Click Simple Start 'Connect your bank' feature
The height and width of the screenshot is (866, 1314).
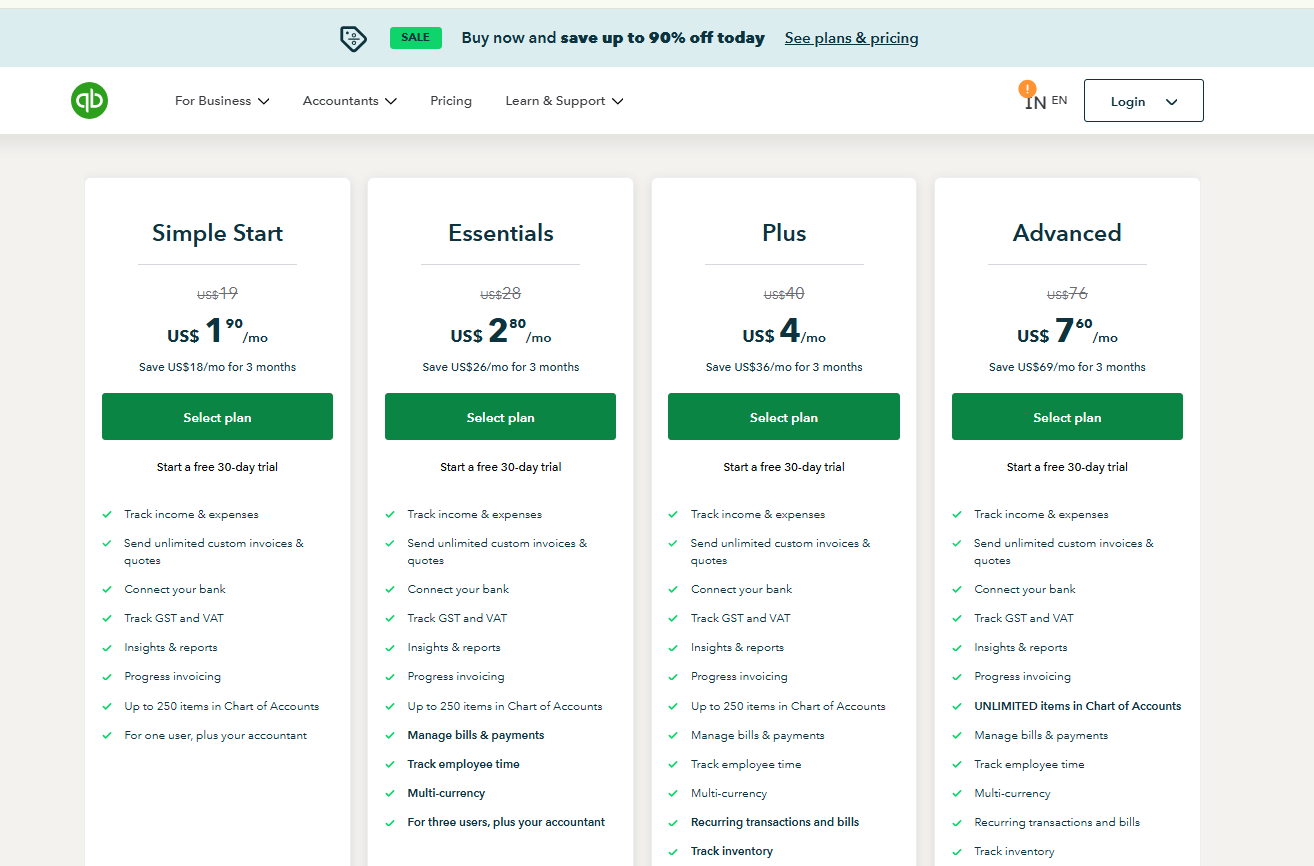point(175,589)
